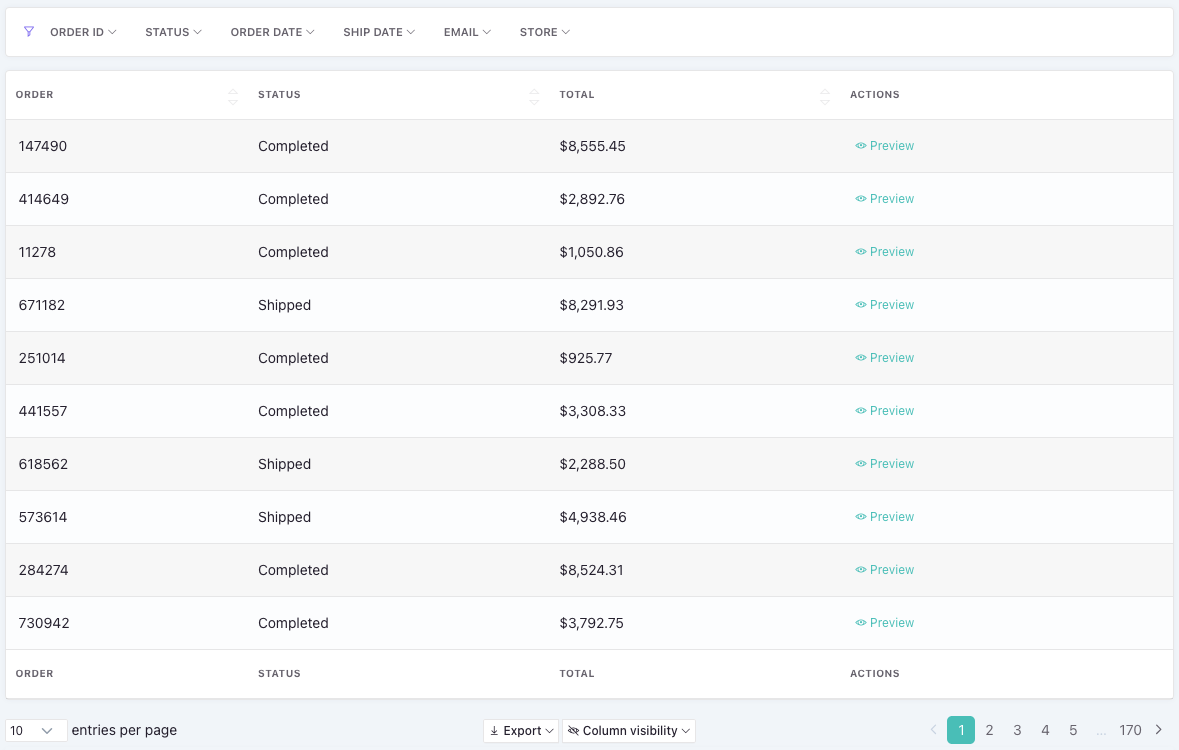Click sort arrows in Status column header
Viewport: 1179px width, 750px height.
click(534, 96)
